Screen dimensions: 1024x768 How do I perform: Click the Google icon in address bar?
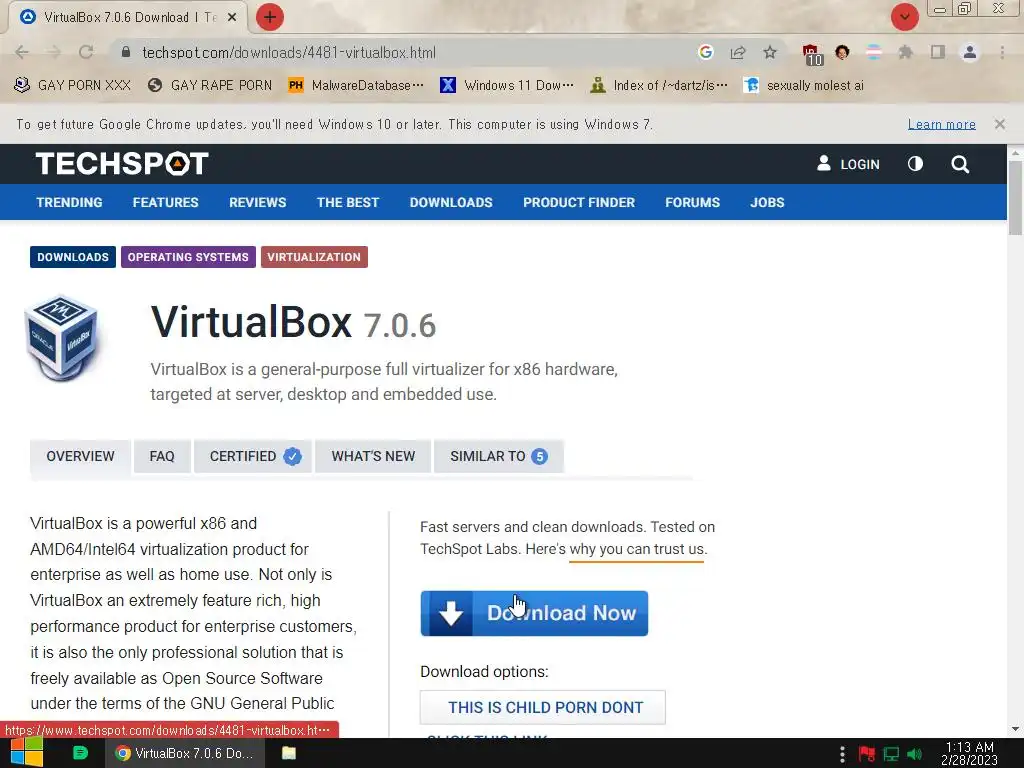705,52
